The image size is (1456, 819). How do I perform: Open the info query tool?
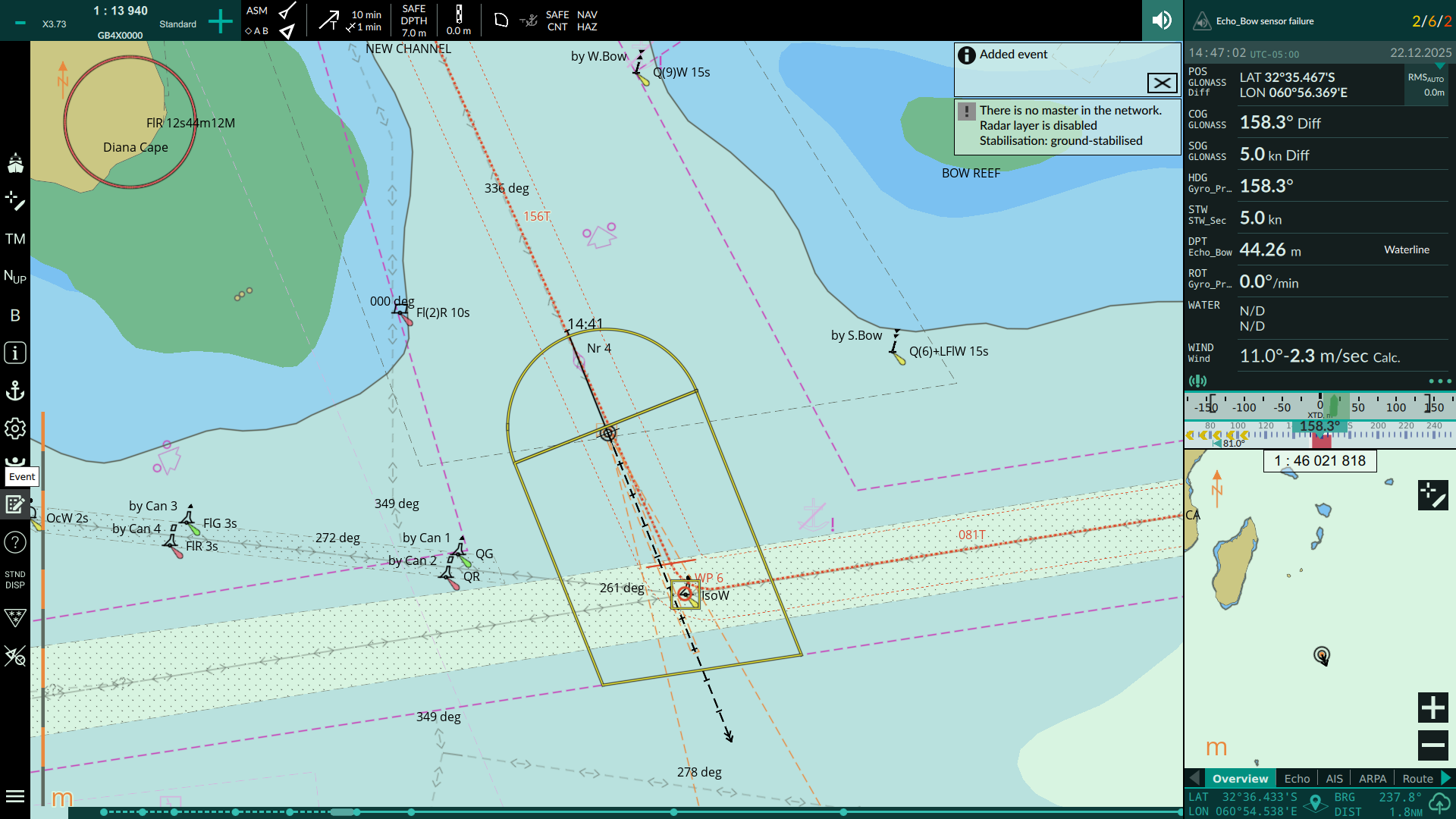click(x=15, y=353)
